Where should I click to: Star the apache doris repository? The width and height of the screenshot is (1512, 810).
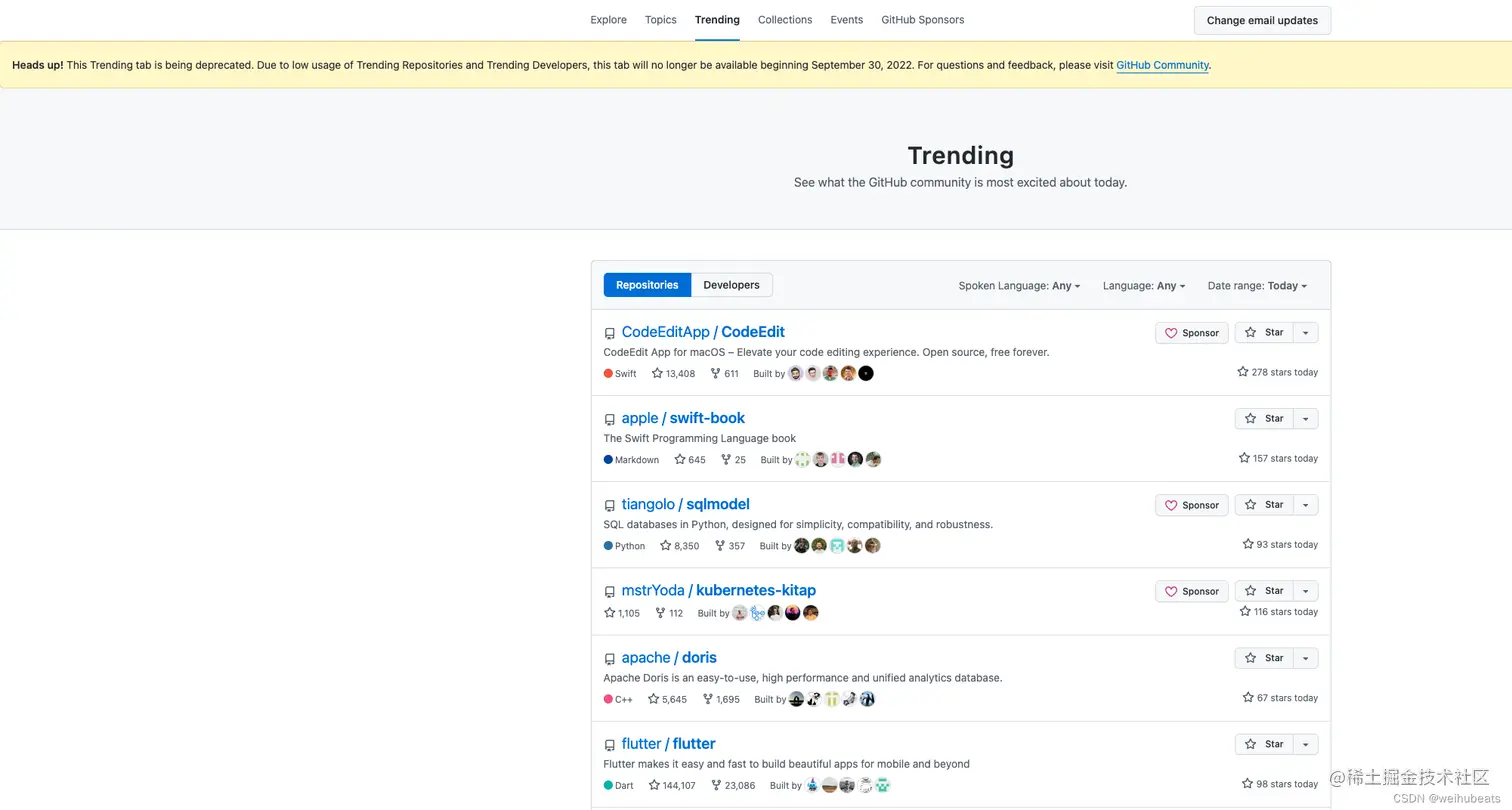[x=1264, y=658]
